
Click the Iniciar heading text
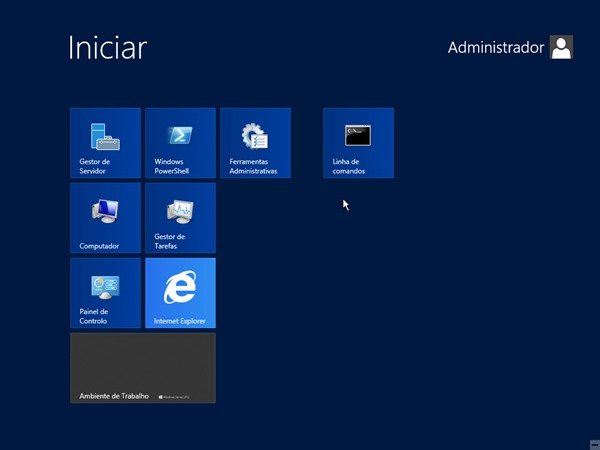[x=108, y=48]
